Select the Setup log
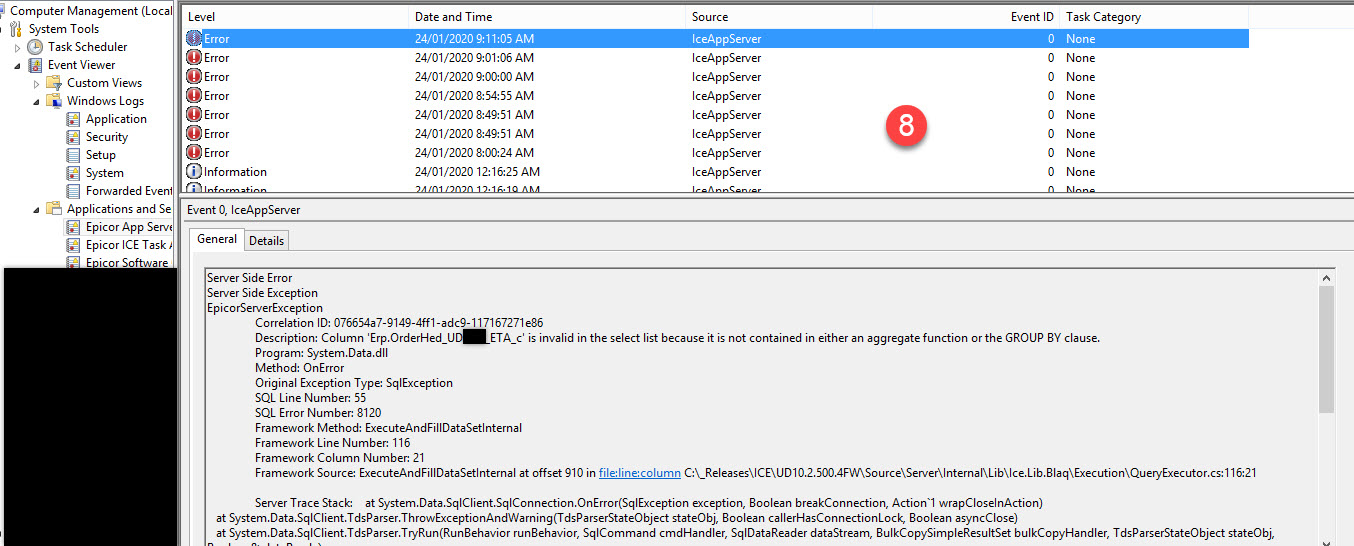 click(101, 155)
